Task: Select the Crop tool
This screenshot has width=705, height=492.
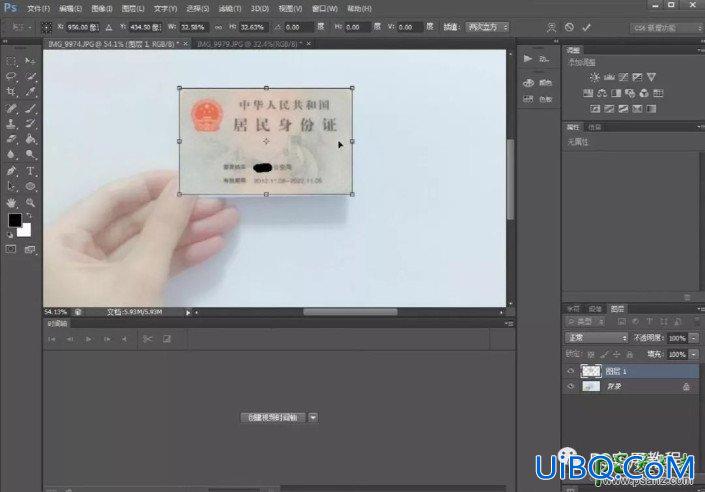Action: [11, 92]
